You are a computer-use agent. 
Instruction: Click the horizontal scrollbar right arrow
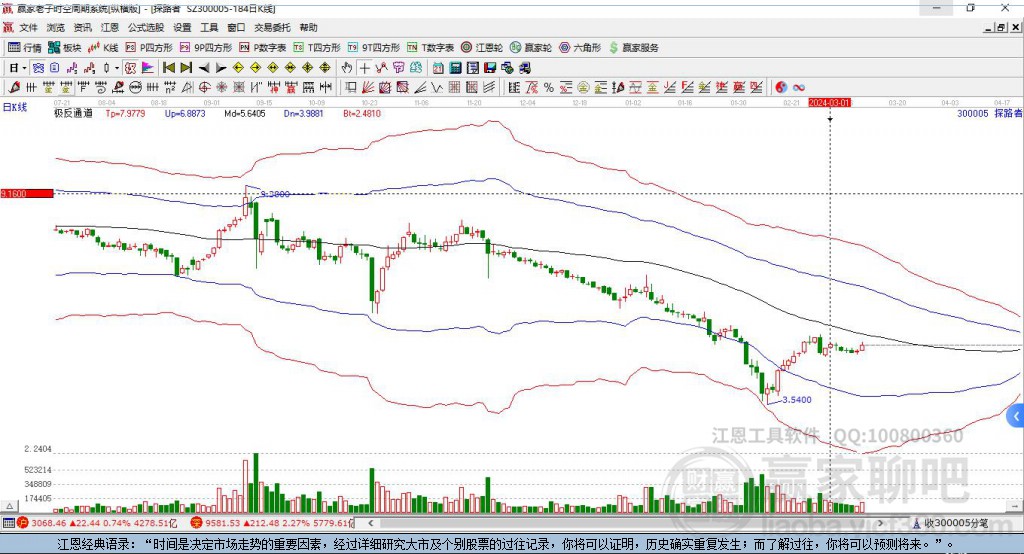(x=881, y=523)
